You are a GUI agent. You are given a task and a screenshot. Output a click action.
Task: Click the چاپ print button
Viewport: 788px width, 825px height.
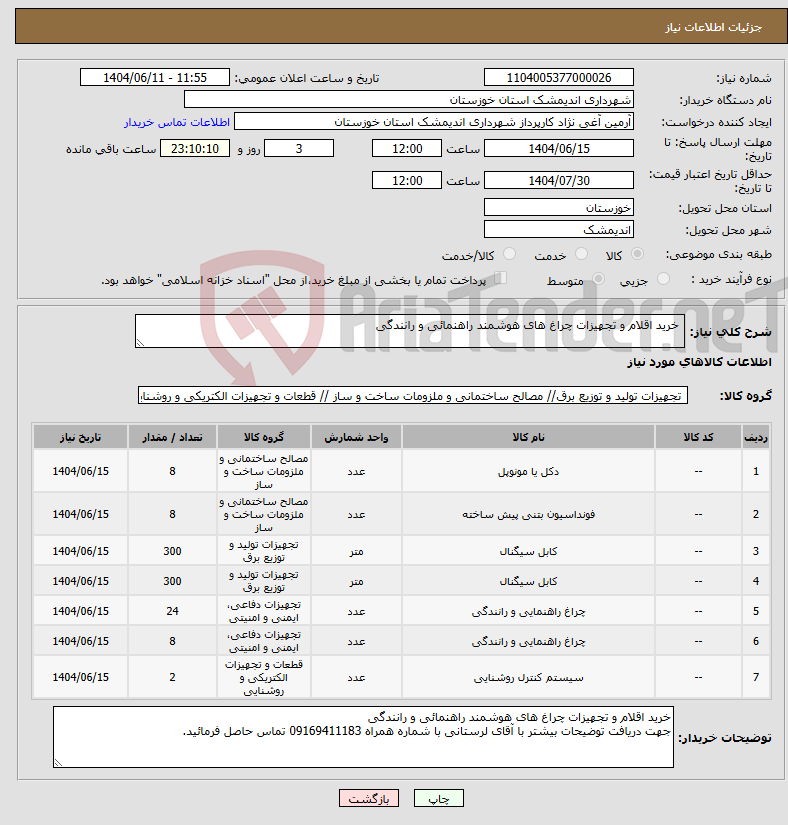(439, 799)
